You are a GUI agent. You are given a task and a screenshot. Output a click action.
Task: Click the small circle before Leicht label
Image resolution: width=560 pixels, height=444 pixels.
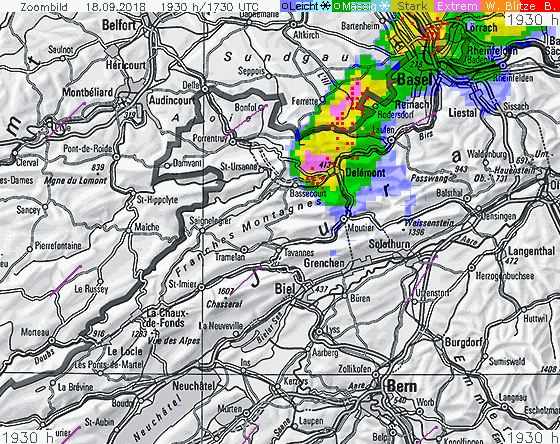tap(285, 6)
